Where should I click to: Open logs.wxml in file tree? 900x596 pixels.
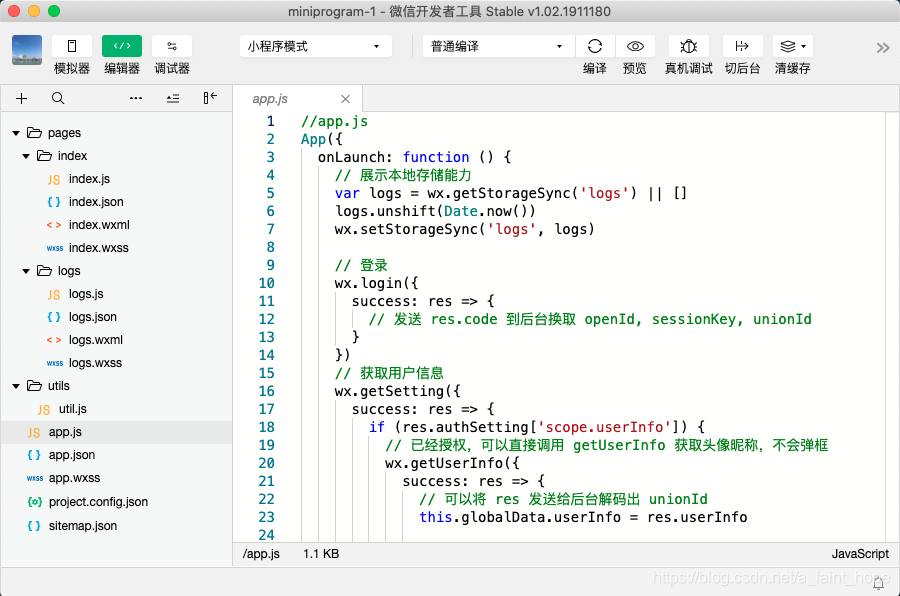116,340
